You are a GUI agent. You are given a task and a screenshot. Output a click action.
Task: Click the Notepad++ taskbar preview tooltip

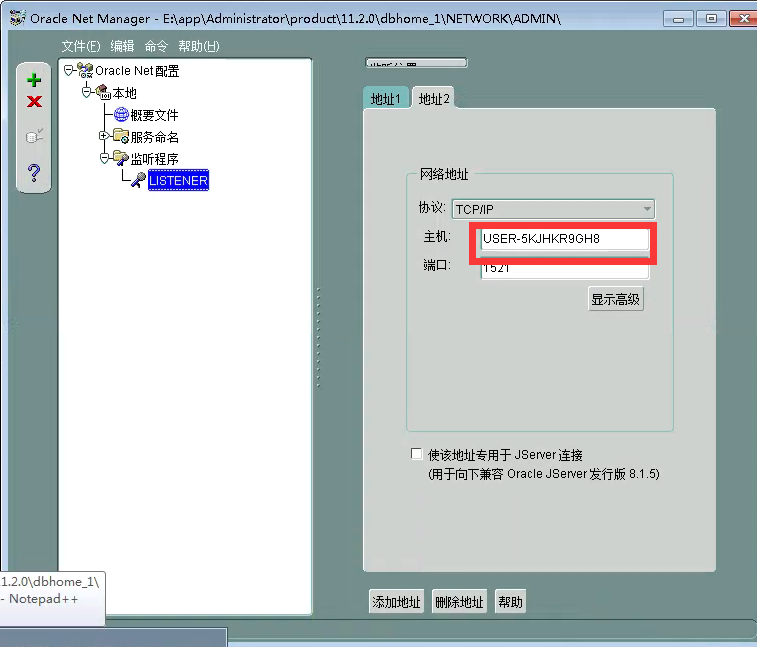(52, 599)
